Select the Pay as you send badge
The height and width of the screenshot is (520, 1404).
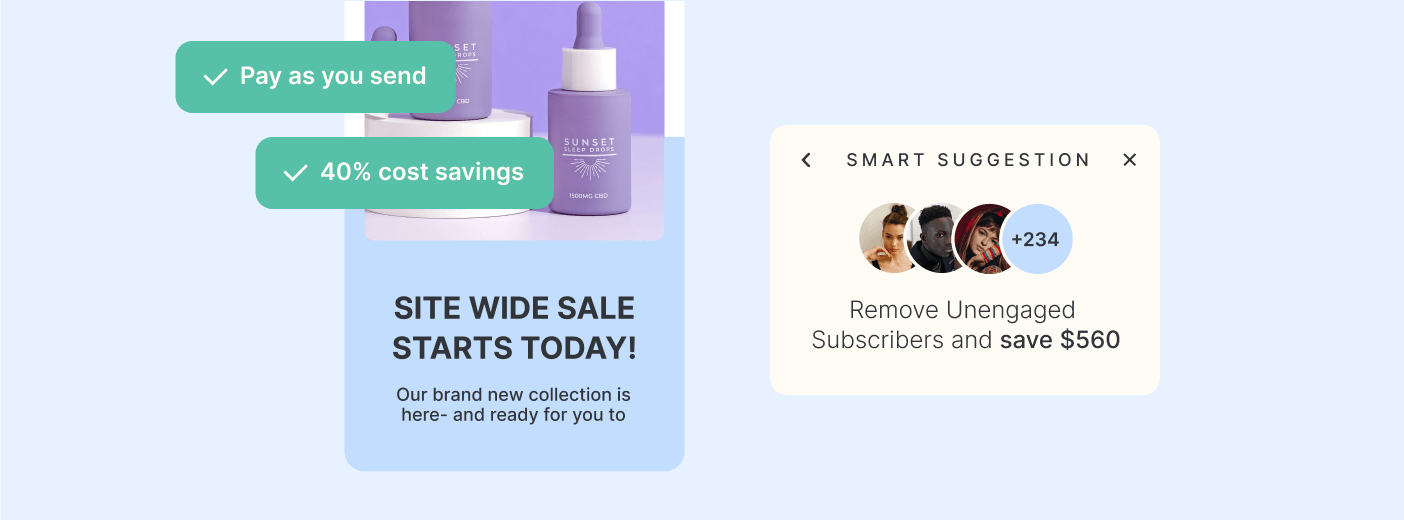tap(316, 77)
